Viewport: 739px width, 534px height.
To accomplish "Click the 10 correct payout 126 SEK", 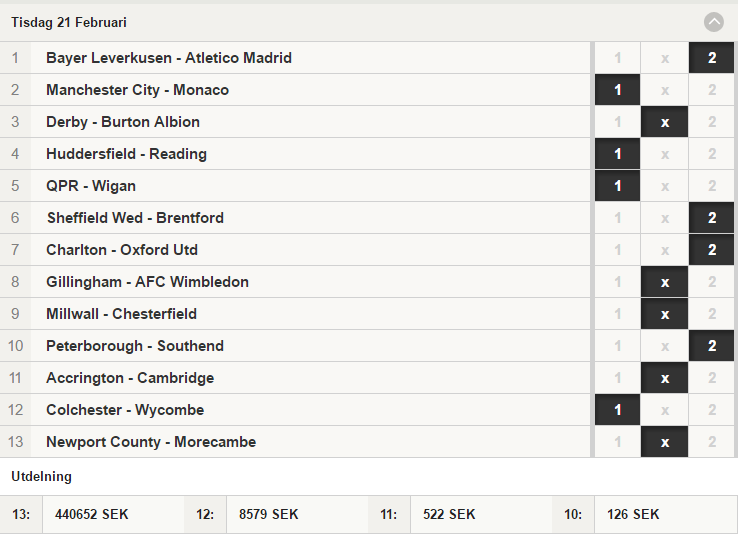I will coord(633,514).
